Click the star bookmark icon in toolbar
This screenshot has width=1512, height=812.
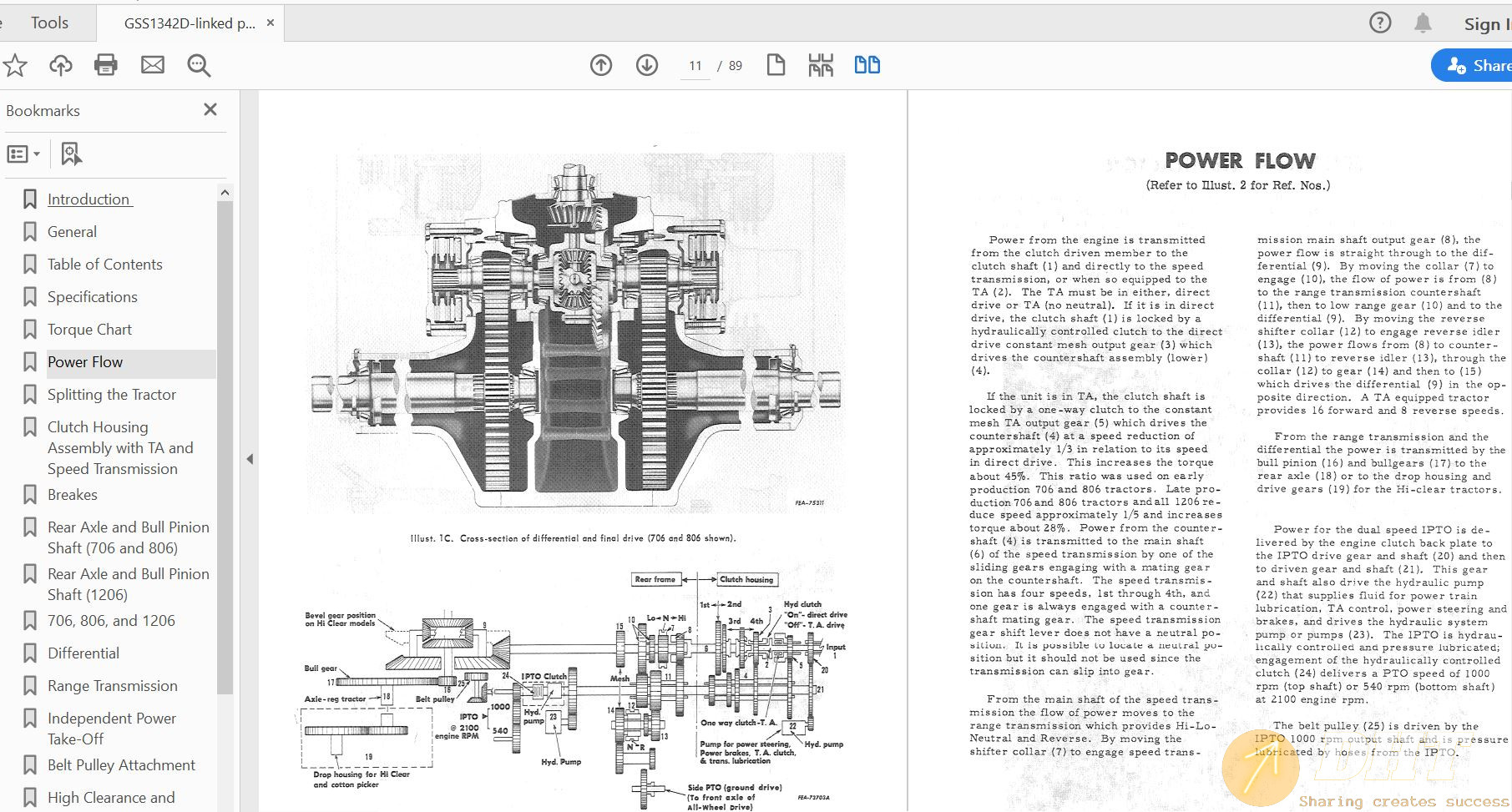pyautogui.click(x=15, y=65)
